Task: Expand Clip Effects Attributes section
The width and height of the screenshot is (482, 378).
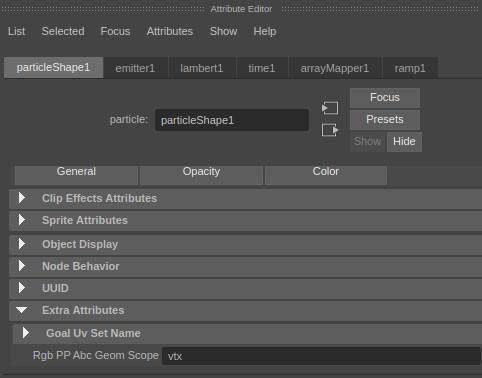Action: 22,198
